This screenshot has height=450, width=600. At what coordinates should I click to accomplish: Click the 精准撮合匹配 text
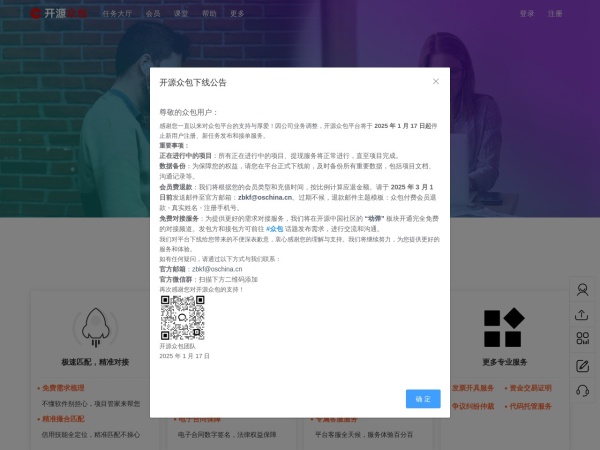pyautogui.click(x=63, y=419)
